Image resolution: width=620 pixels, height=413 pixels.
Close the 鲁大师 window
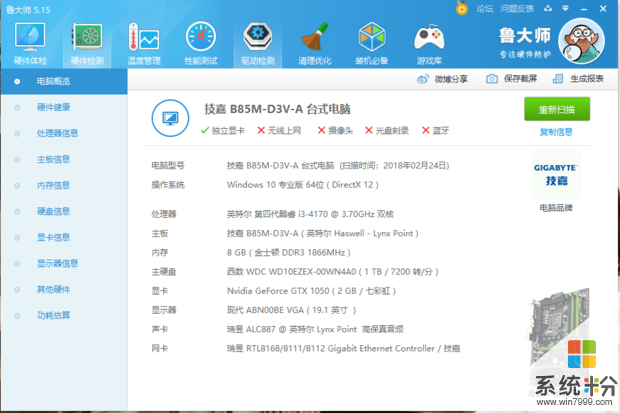(x=603, y=8)
